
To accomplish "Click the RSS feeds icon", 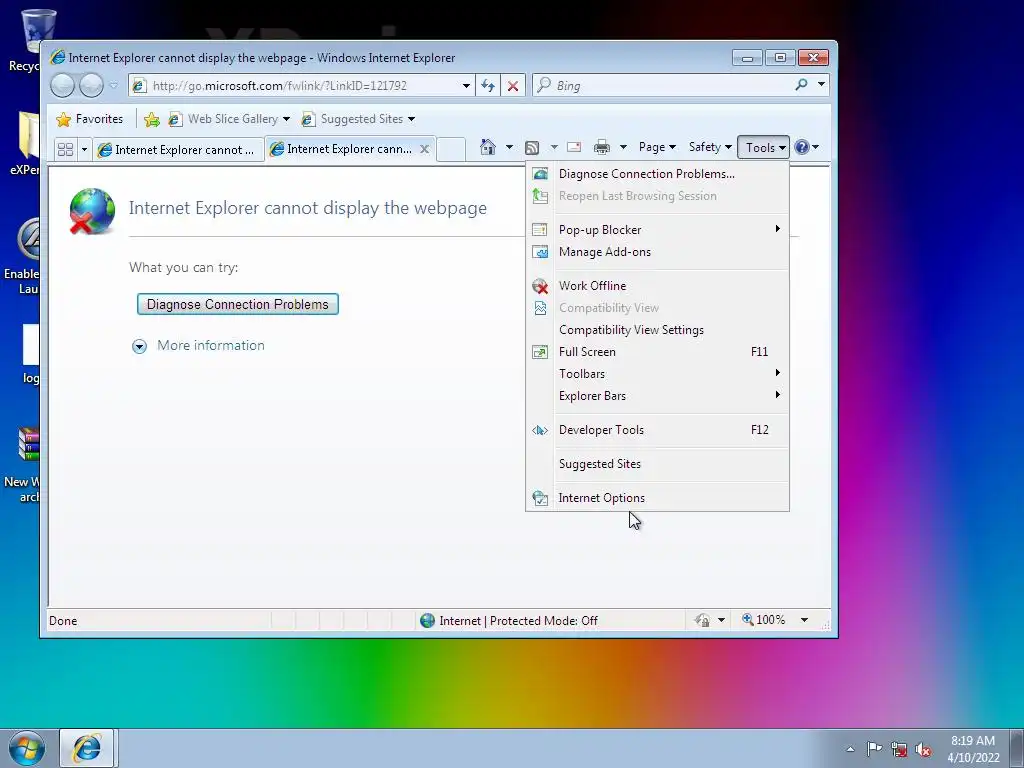I will (x=532, y=148).
